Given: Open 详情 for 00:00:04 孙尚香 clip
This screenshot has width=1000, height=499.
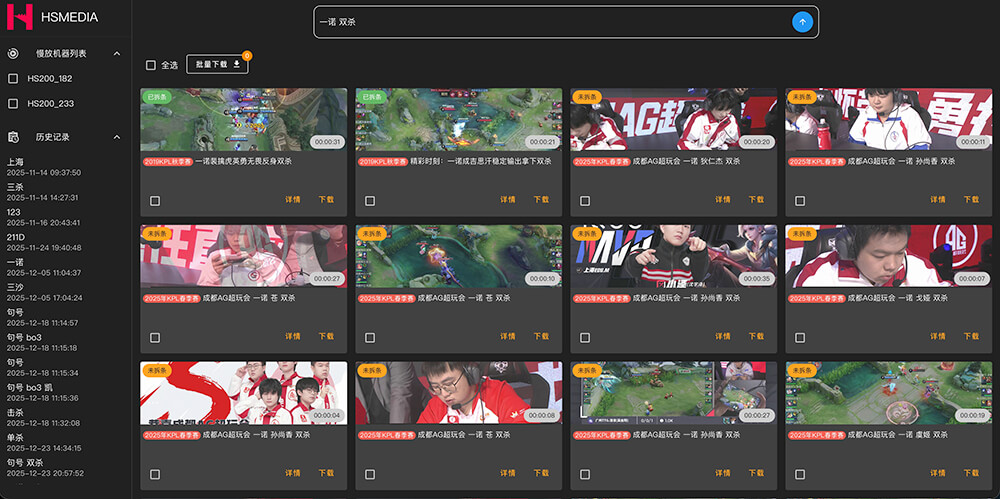Looking at the screenshot, I should pyautogui.click(x=293, y=473).
